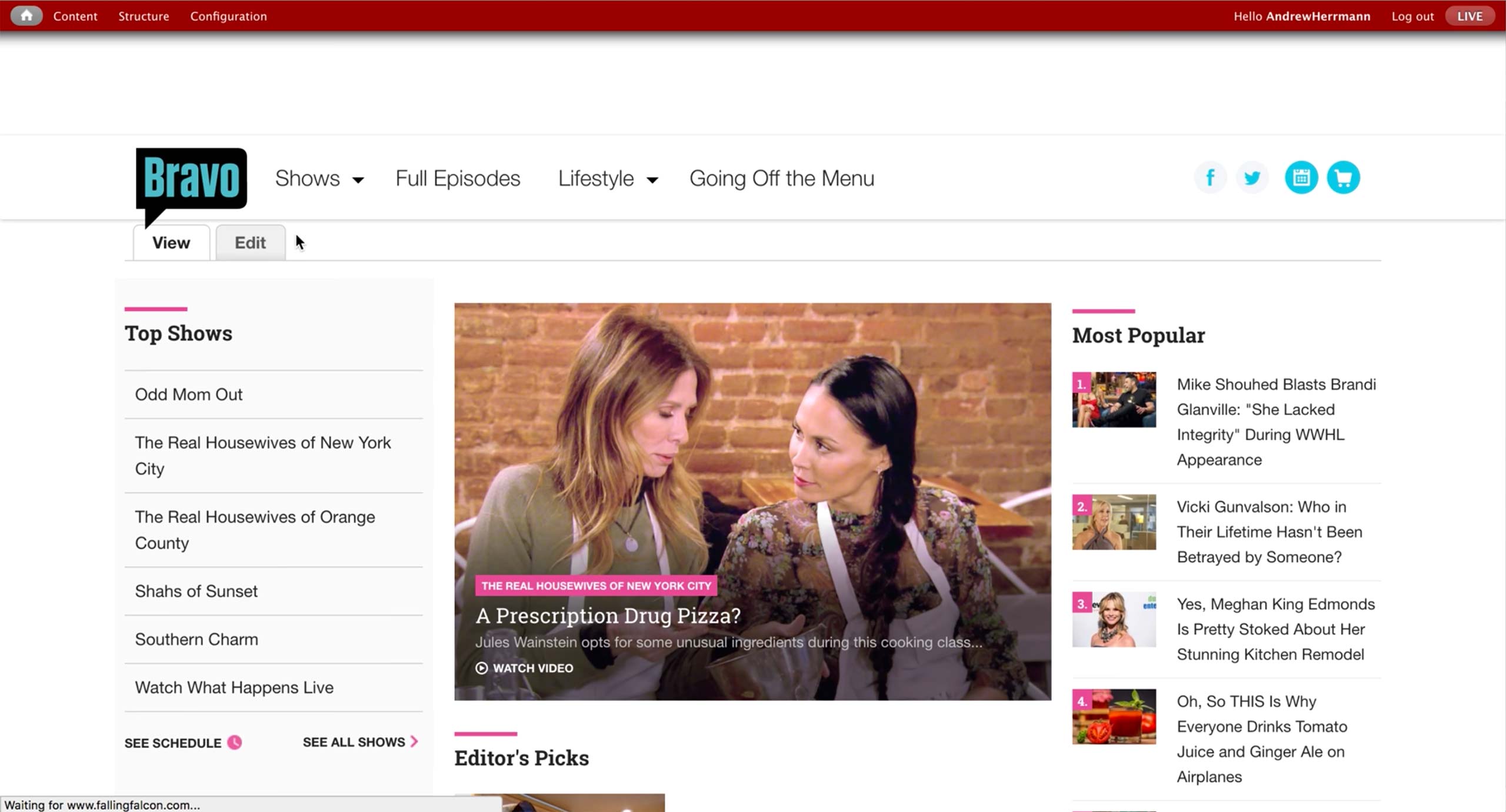Open Full Episodes page

[458, 179]
